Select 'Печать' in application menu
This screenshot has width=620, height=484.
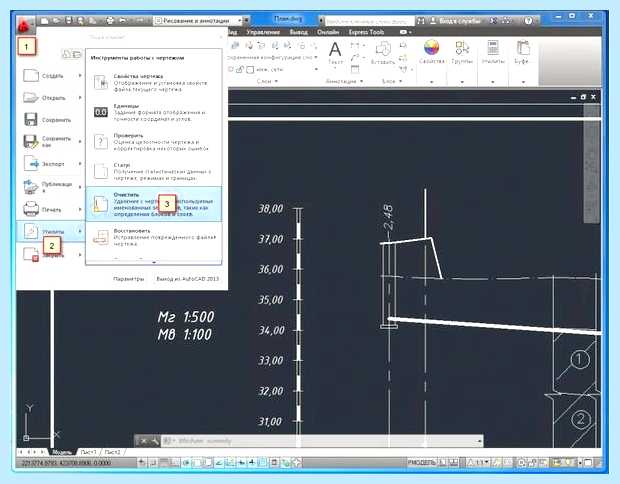(50, 209)
